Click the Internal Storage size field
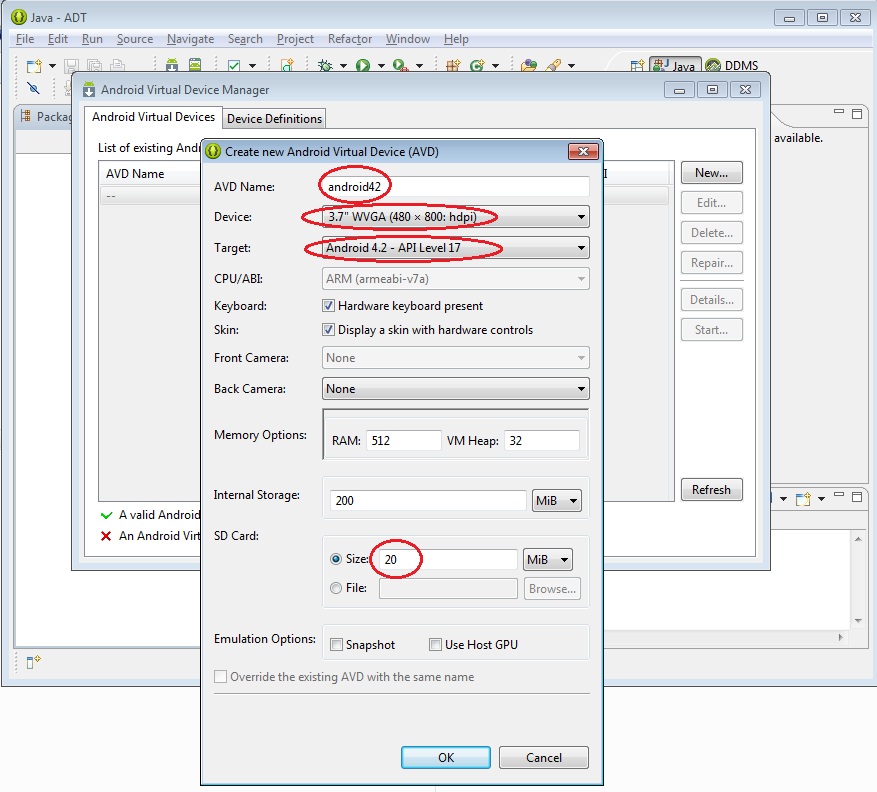The image size is (877, 792). click(428, 501)
